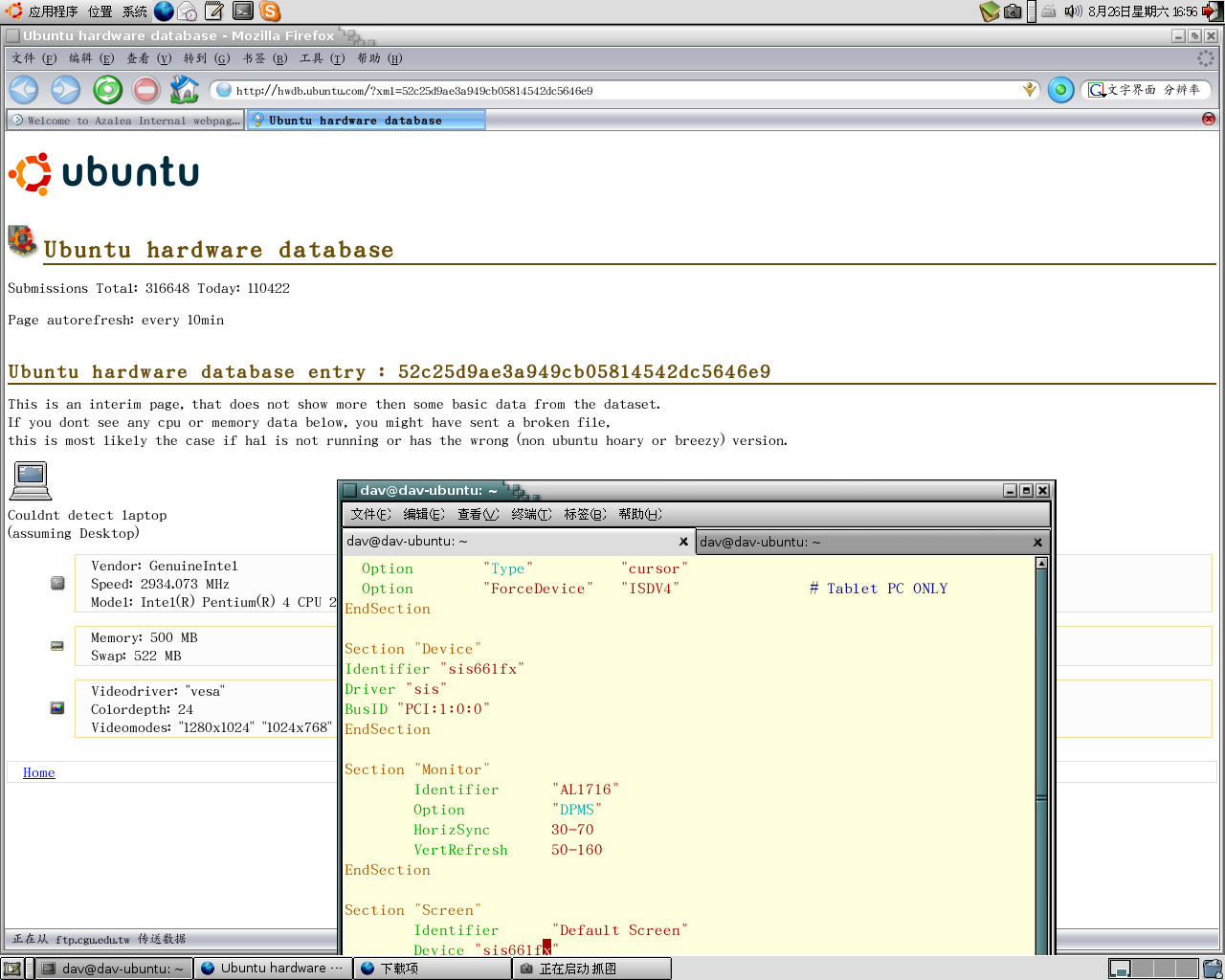Screen dimensions: 1225x980
Task: Click the CPU chip icon beside Vendor
Action: tap(57, 583)
